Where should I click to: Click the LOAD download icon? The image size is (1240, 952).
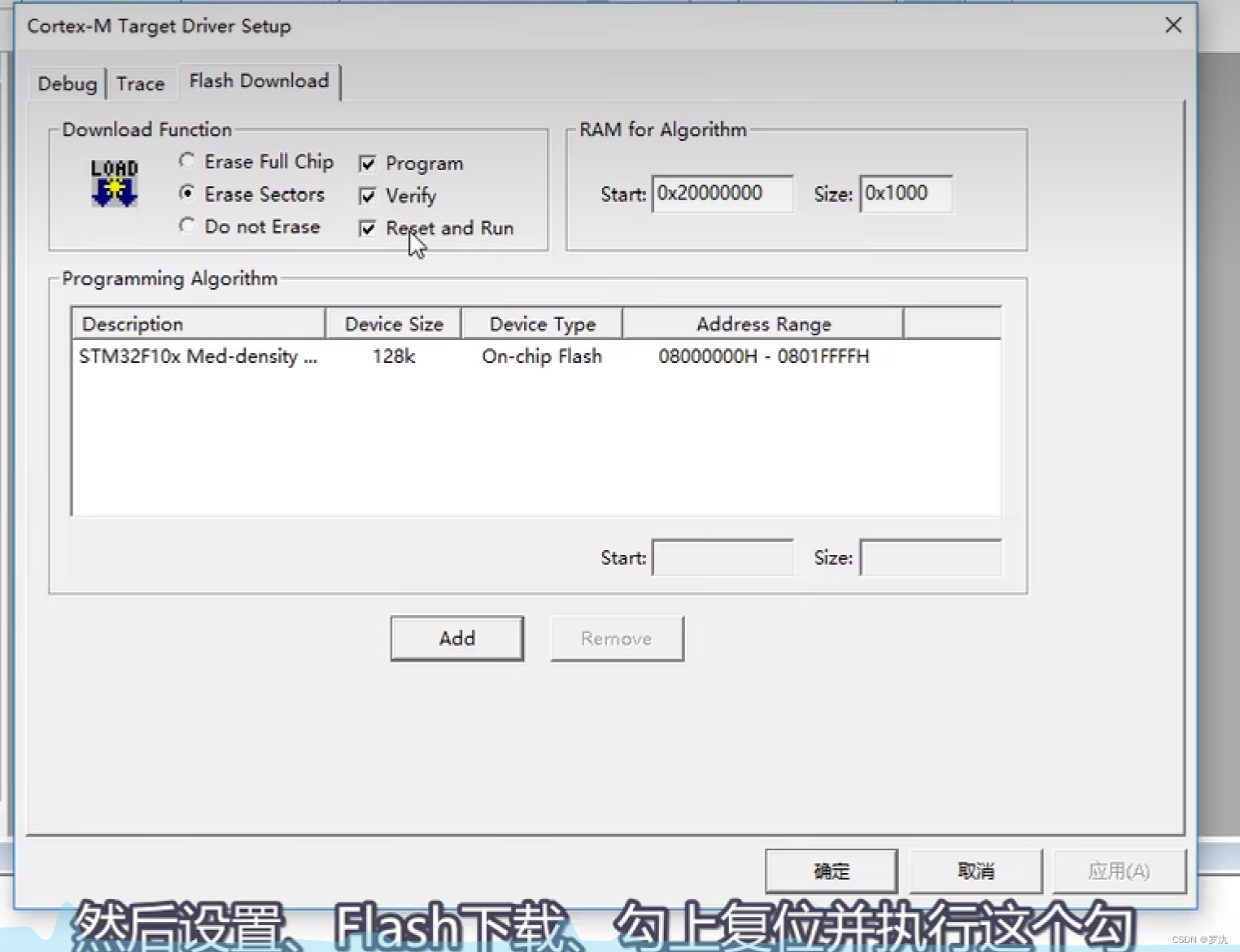[x=114, y=183]
